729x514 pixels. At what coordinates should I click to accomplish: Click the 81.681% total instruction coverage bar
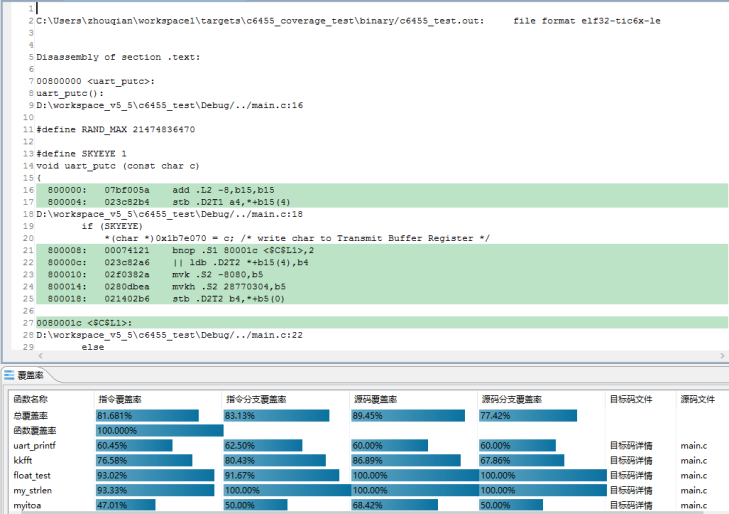click(x=147, y=415)
